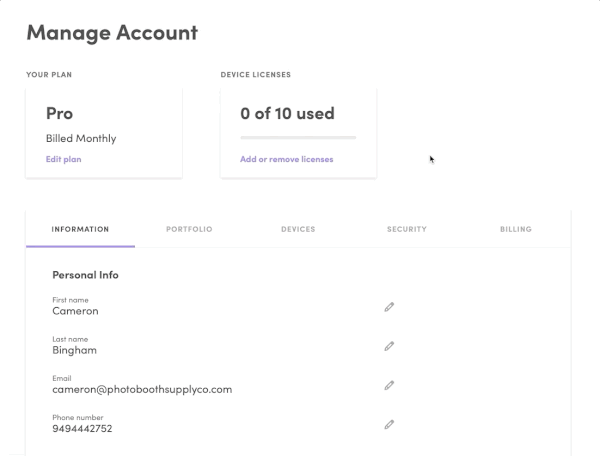The width and height of the screenshot is (600, 456).
Task: Click the Manage Account heading
Action: click(x=112, y=32)
